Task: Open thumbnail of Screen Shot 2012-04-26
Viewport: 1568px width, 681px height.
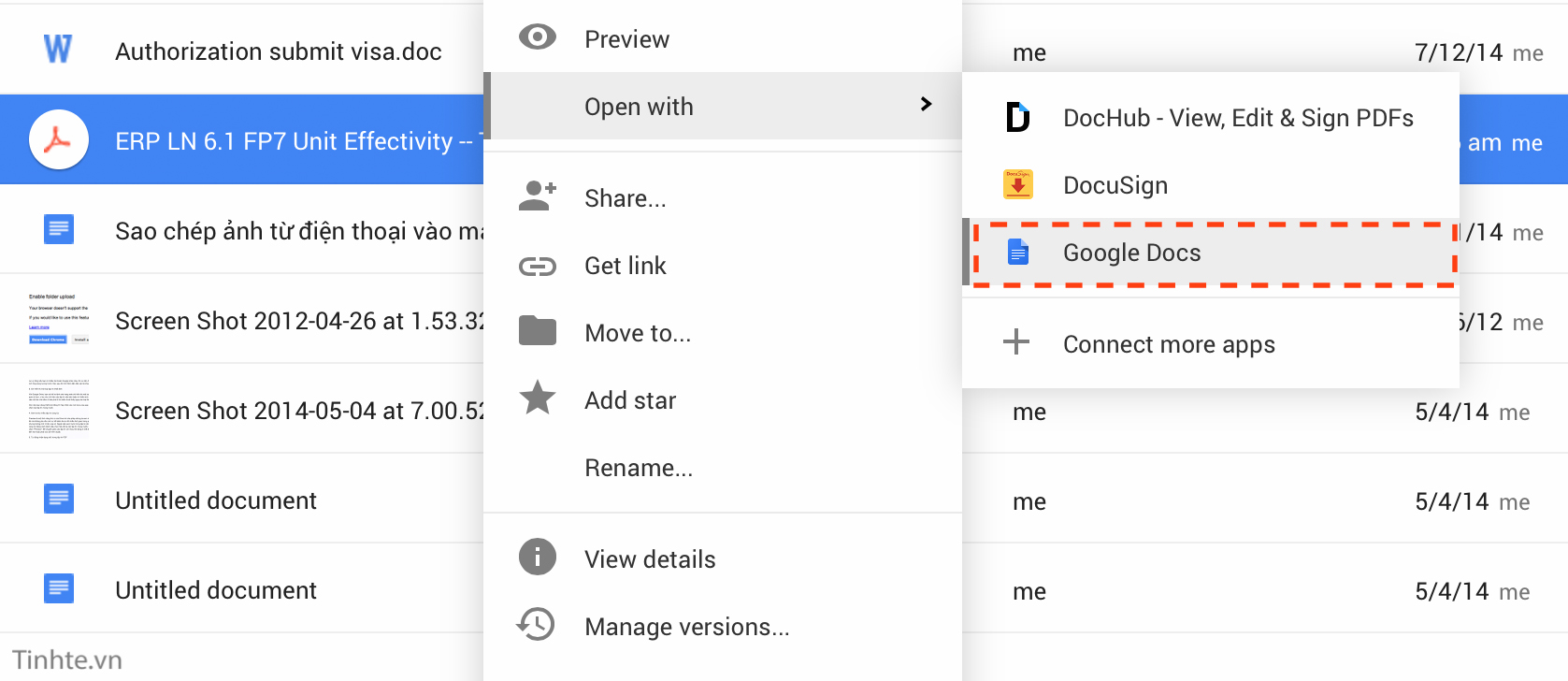Action: tap(58, 319)
